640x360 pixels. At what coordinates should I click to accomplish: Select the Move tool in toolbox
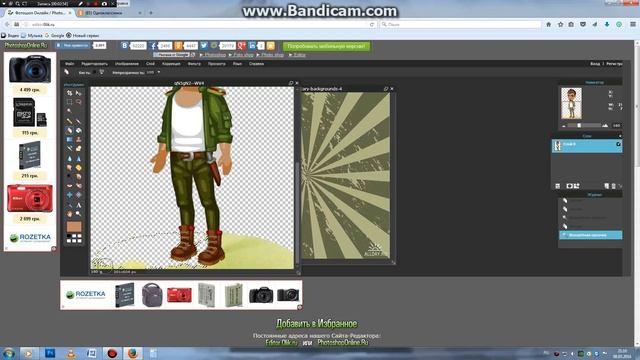click(x=78, y=93)
